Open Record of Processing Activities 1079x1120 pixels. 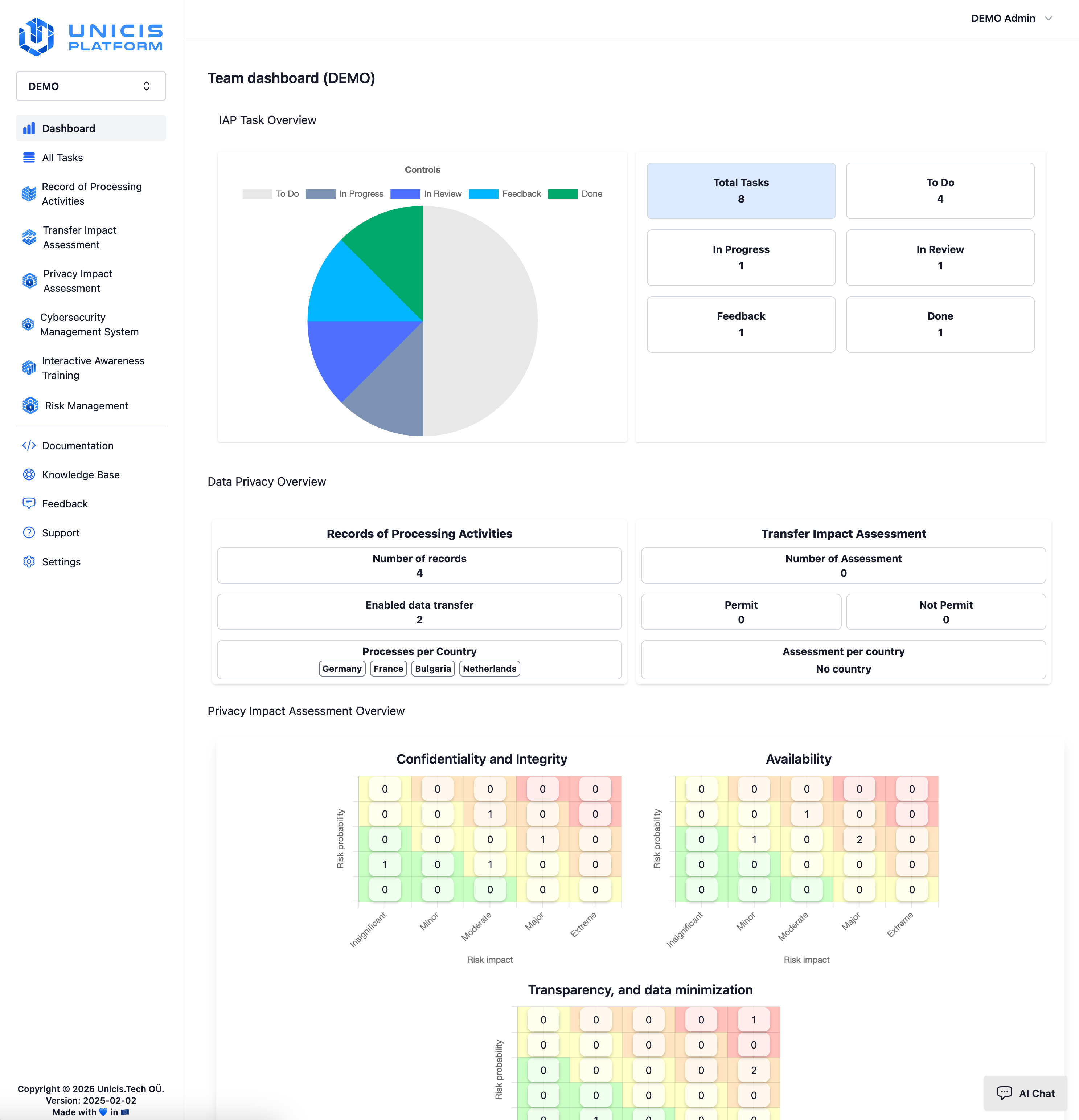click(x=91, y=194)
